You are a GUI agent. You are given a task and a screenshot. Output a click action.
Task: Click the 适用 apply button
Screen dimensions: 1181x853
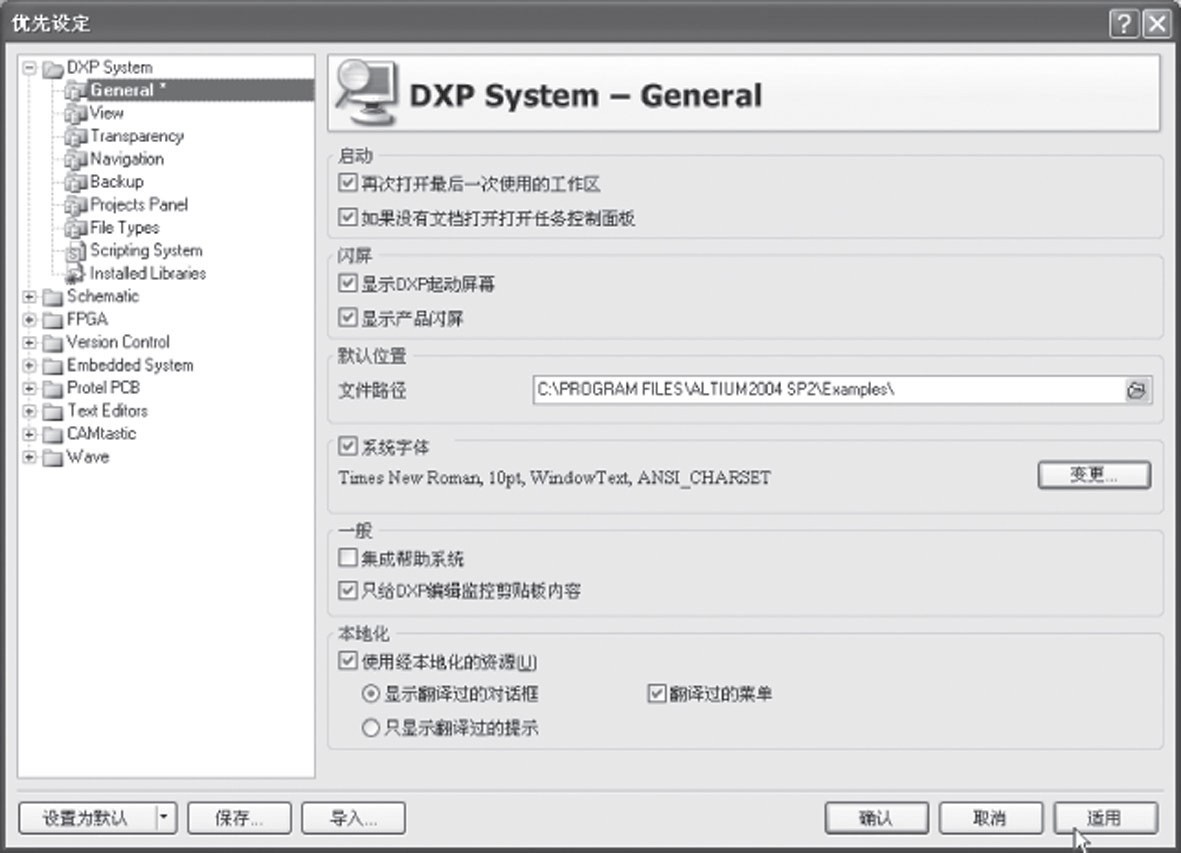pyautogui.click(x=1105, y=818)
